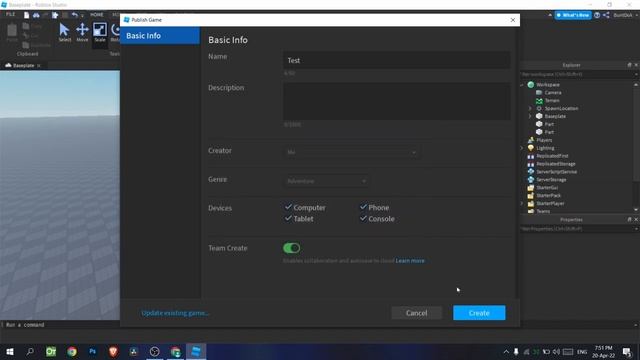Click the Name field containing Test
This screenshot has width=640, height=360.
pyautogui.click(x=396, y=60)
